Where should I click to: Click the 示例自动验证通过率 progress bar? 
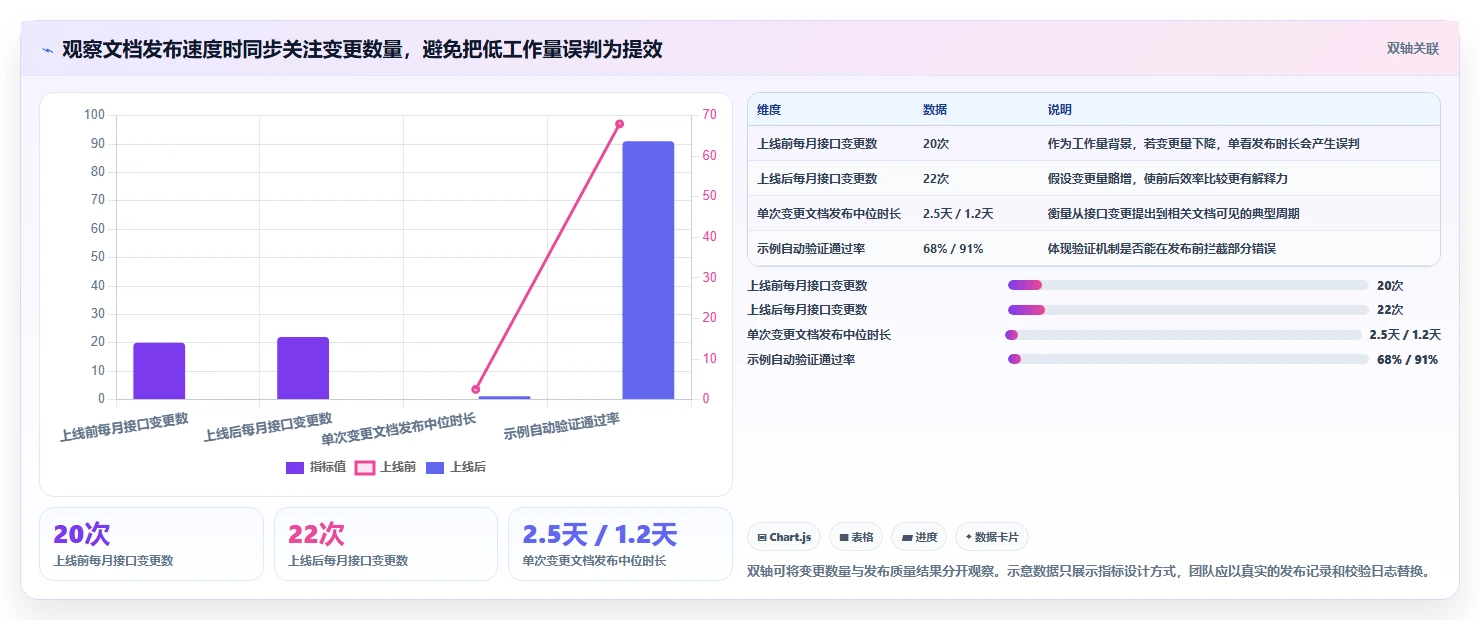(1188, 359)
